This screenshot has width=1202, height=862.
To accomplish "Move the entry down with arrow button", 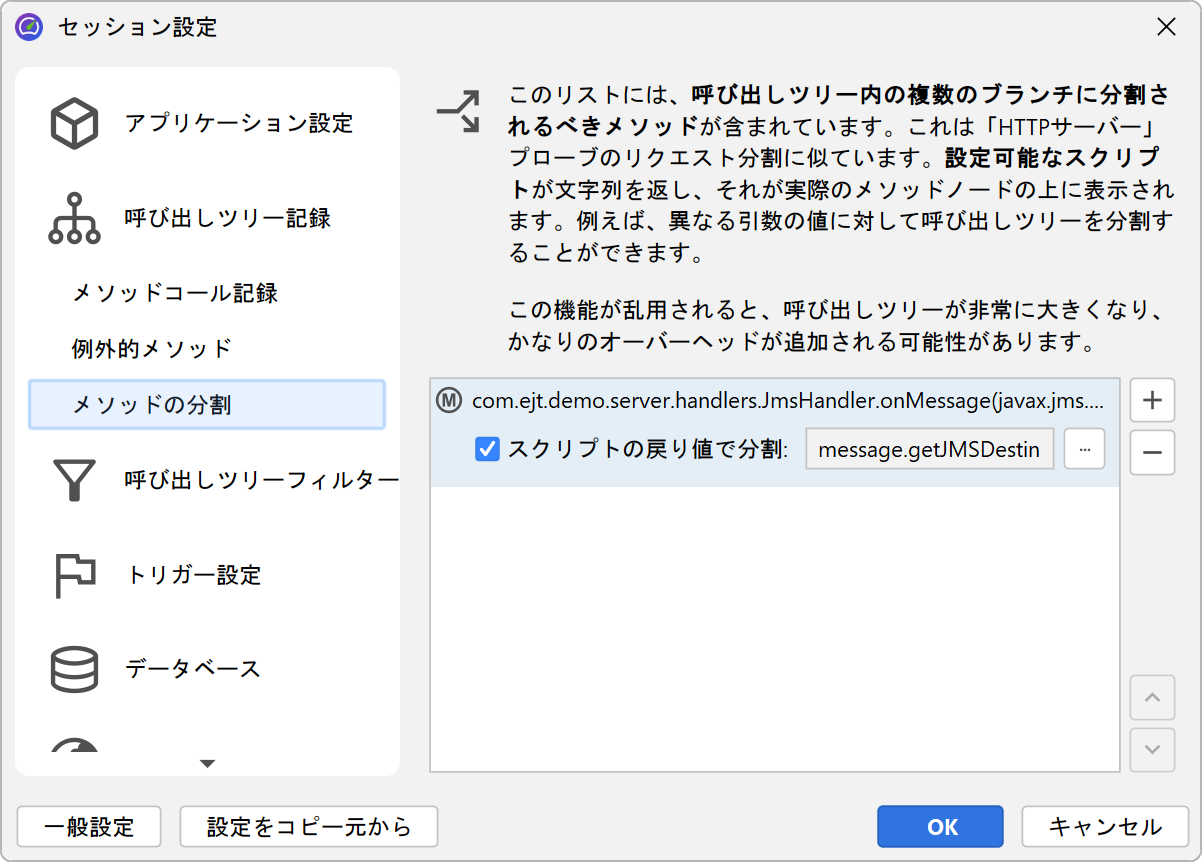I will pos(1152,749).
